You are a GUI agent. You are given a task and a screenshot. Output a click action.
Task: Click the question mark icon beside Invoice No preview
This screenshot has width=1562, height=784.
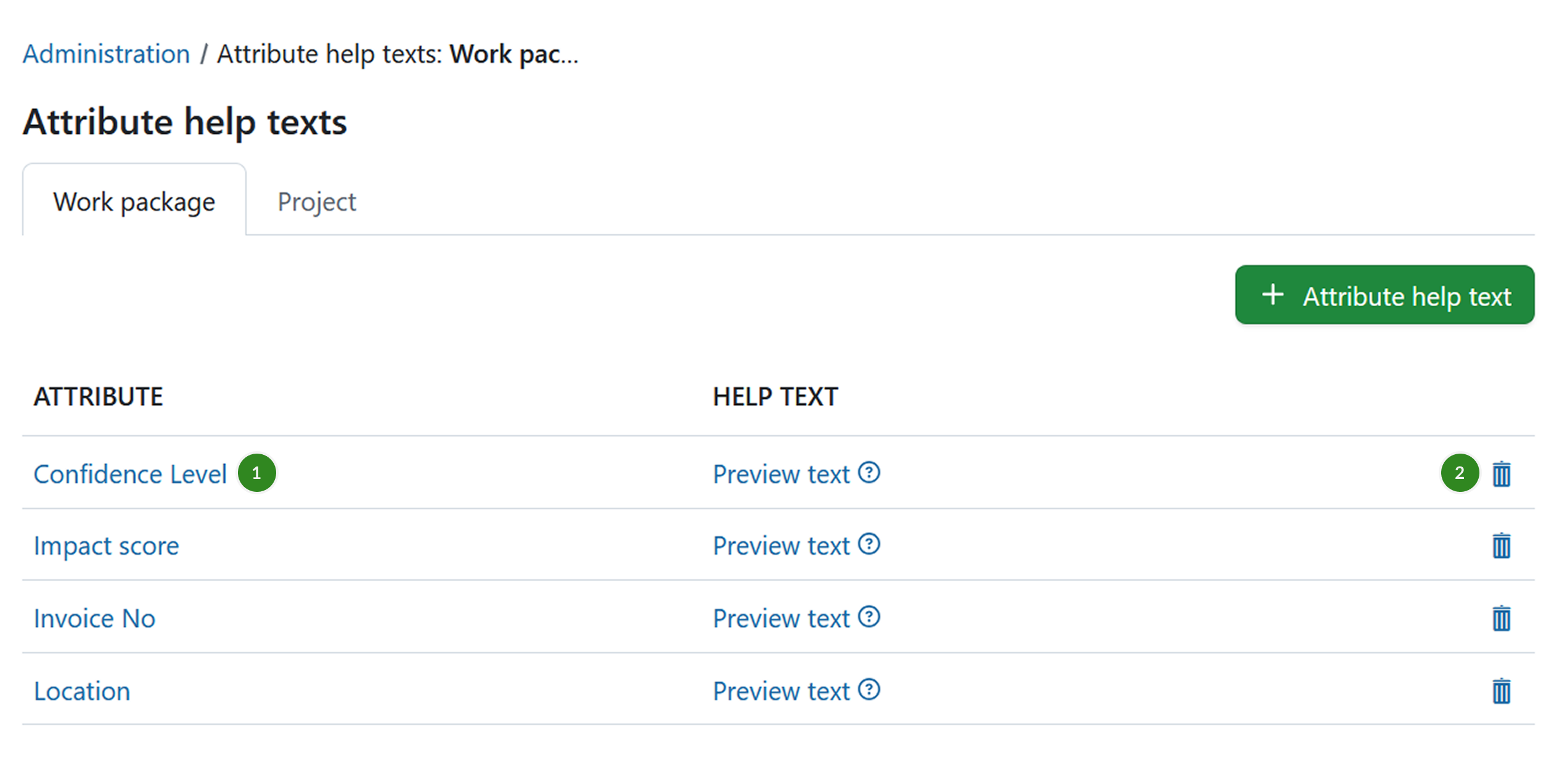click(868, 616)
